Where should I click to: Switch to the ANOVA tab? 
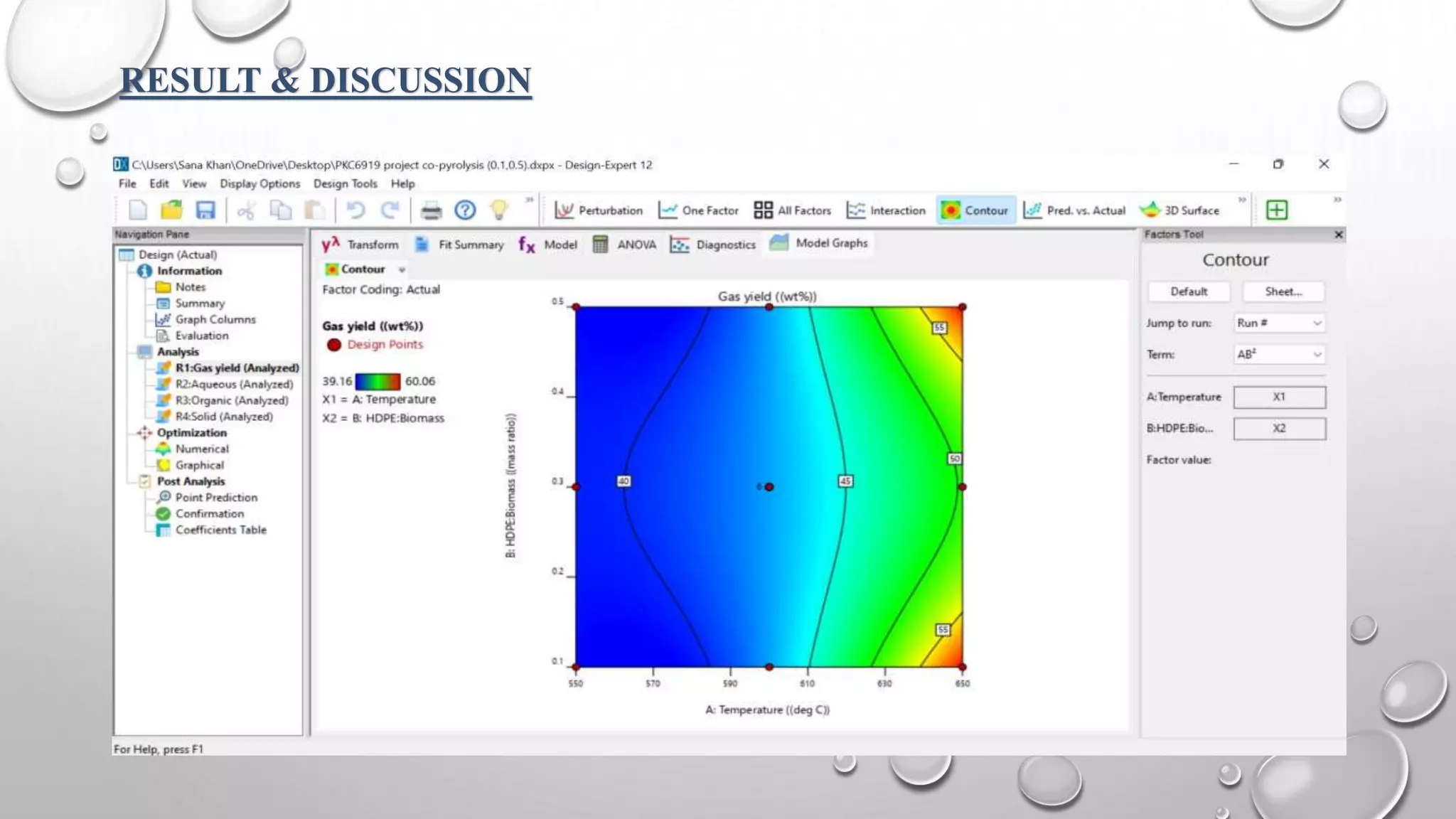pyautogui.click(x=625, y=245)
